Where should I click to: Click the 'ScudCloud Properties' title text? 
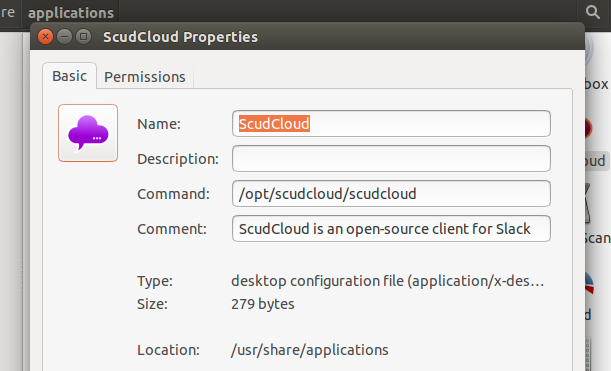coord(180,37)
